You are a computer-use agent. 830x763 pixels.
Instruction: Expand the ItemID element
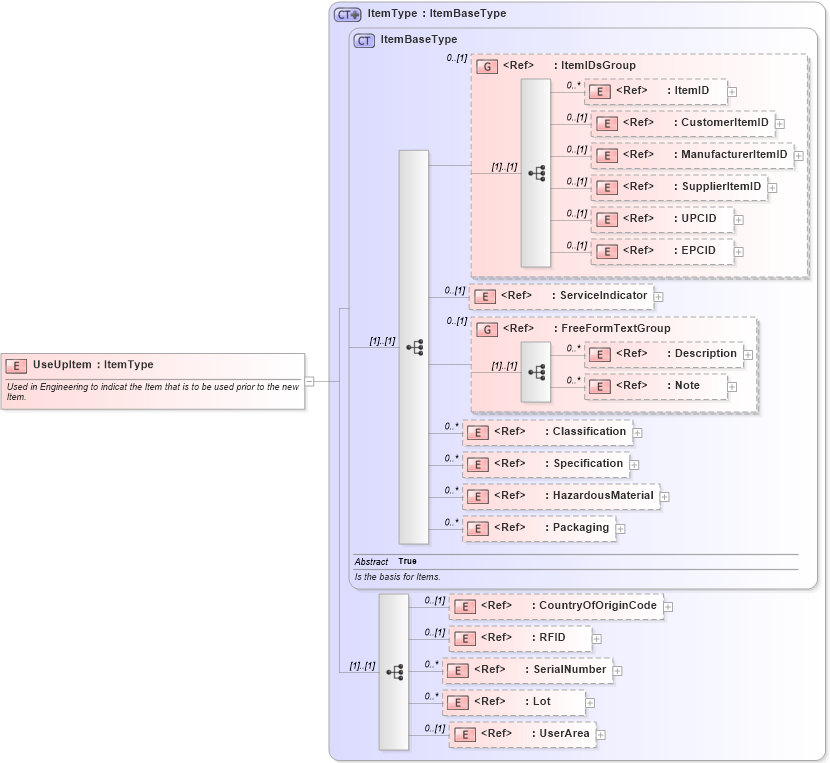click(731, 91)
